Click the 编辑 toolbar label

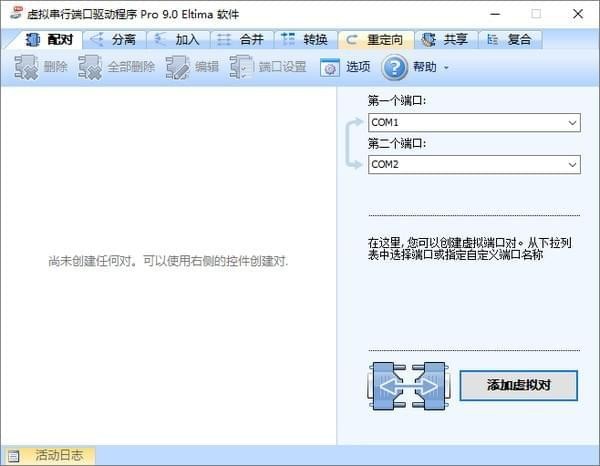click(x=207, y=67)
